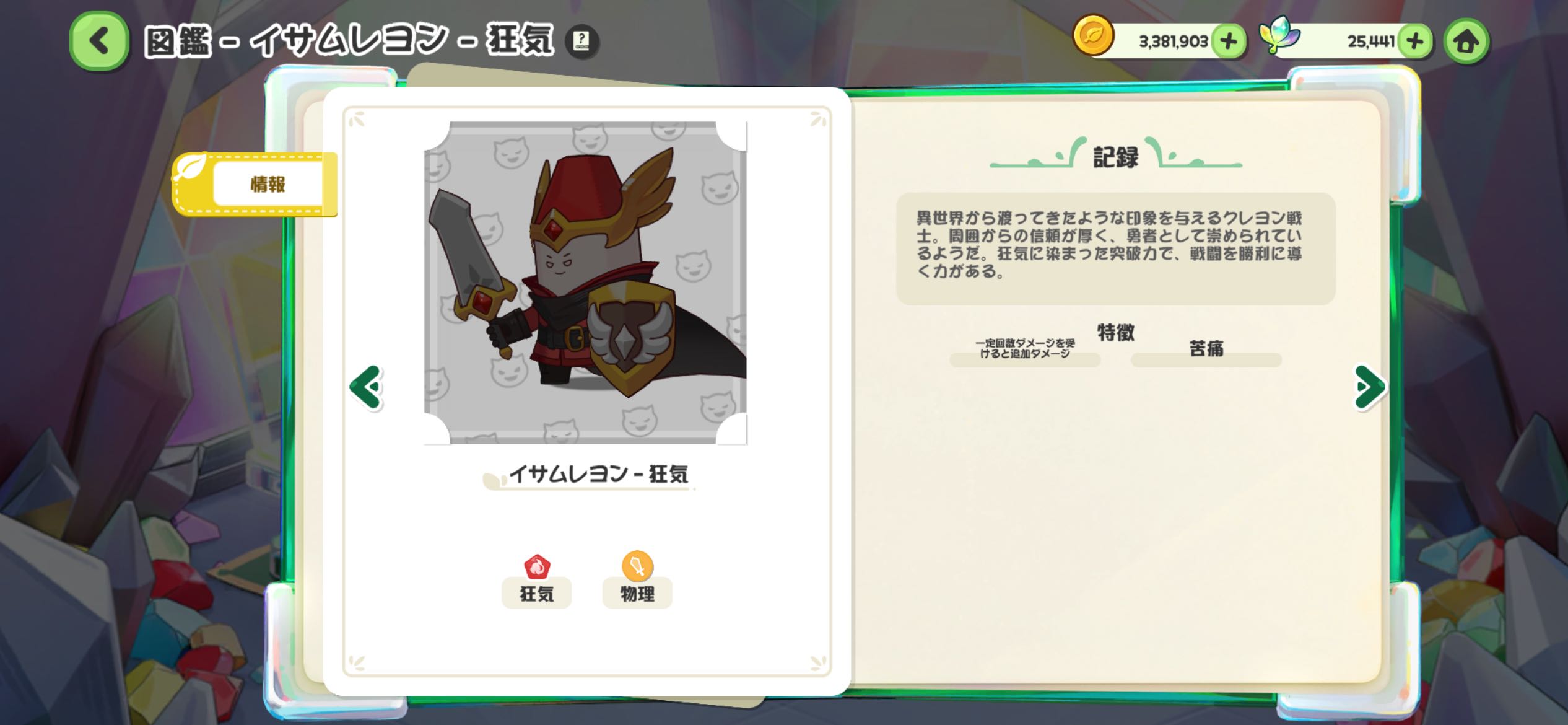The width and height of the screenshot is (1568, 725).
Task: Click the 記録 description text box
Action: pos(1116,248)
